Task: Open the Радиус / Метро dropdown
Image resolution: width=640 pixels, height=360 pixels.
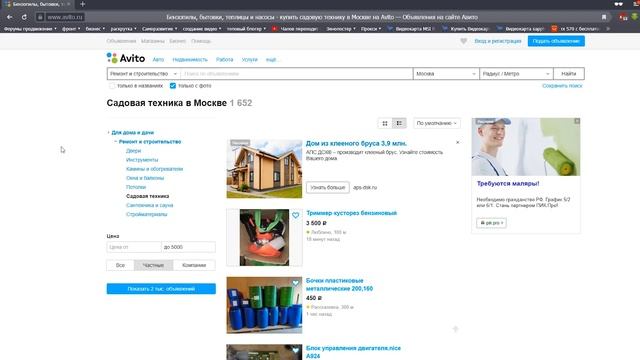Action: (x=516, y=74)
